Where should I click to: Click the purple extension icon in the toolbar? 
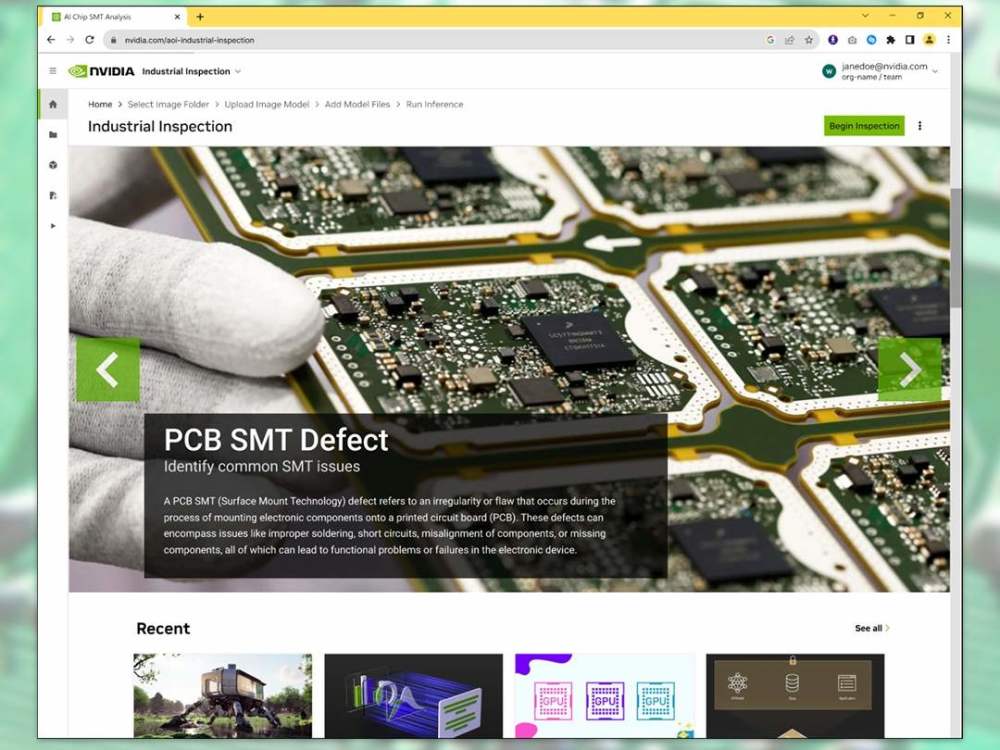point(833,40)
